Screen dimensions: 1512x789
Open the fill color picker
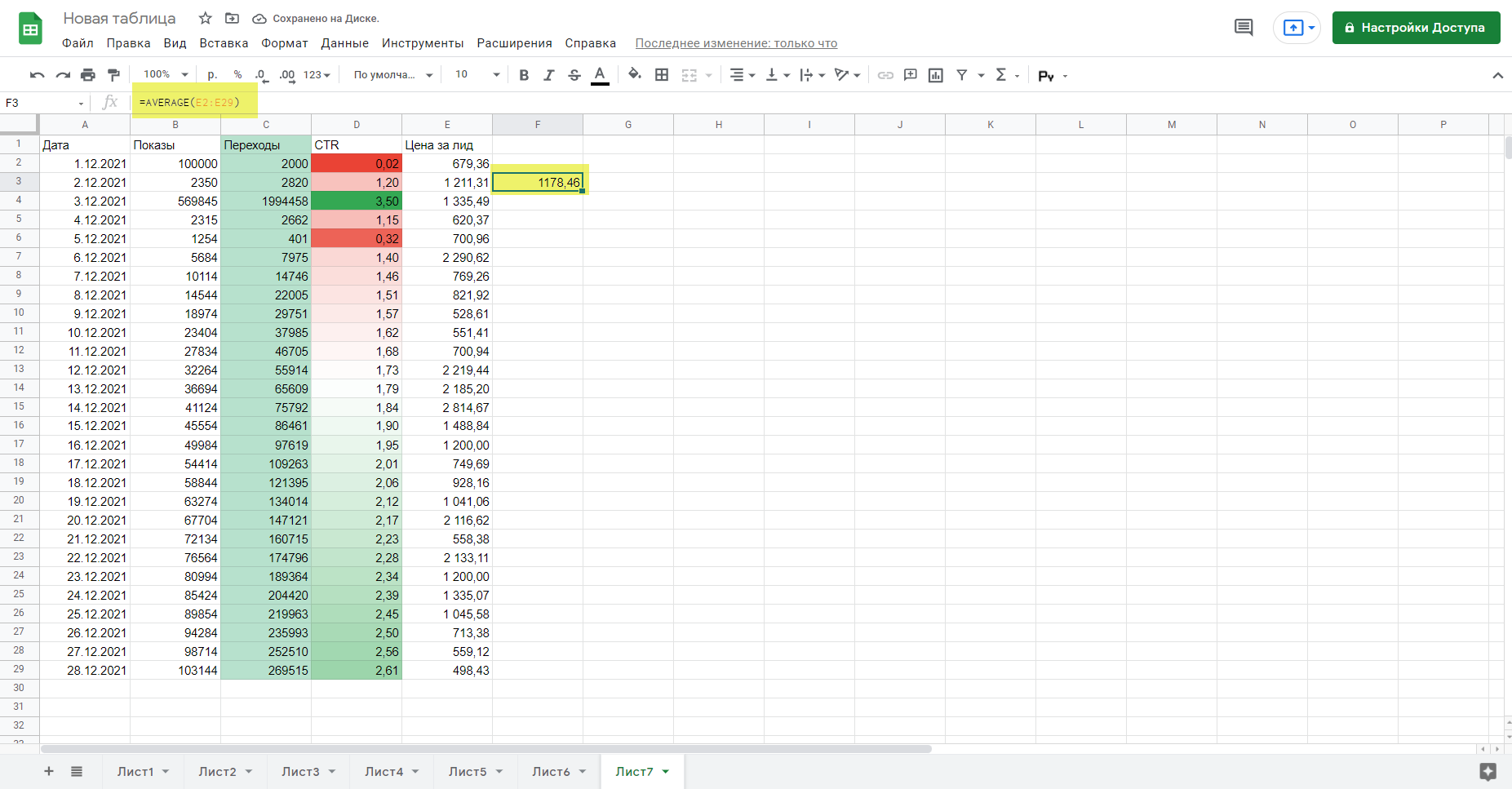coord(634,75)
